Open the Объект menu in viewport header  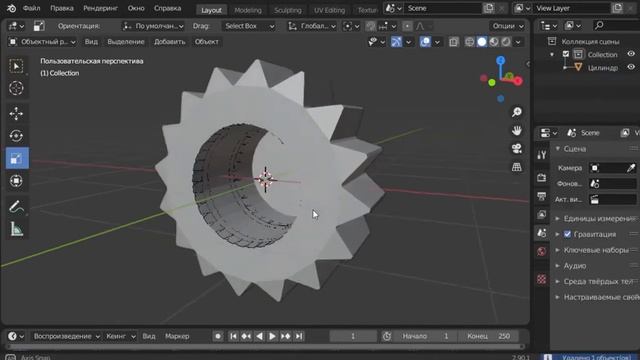(207, 42)
